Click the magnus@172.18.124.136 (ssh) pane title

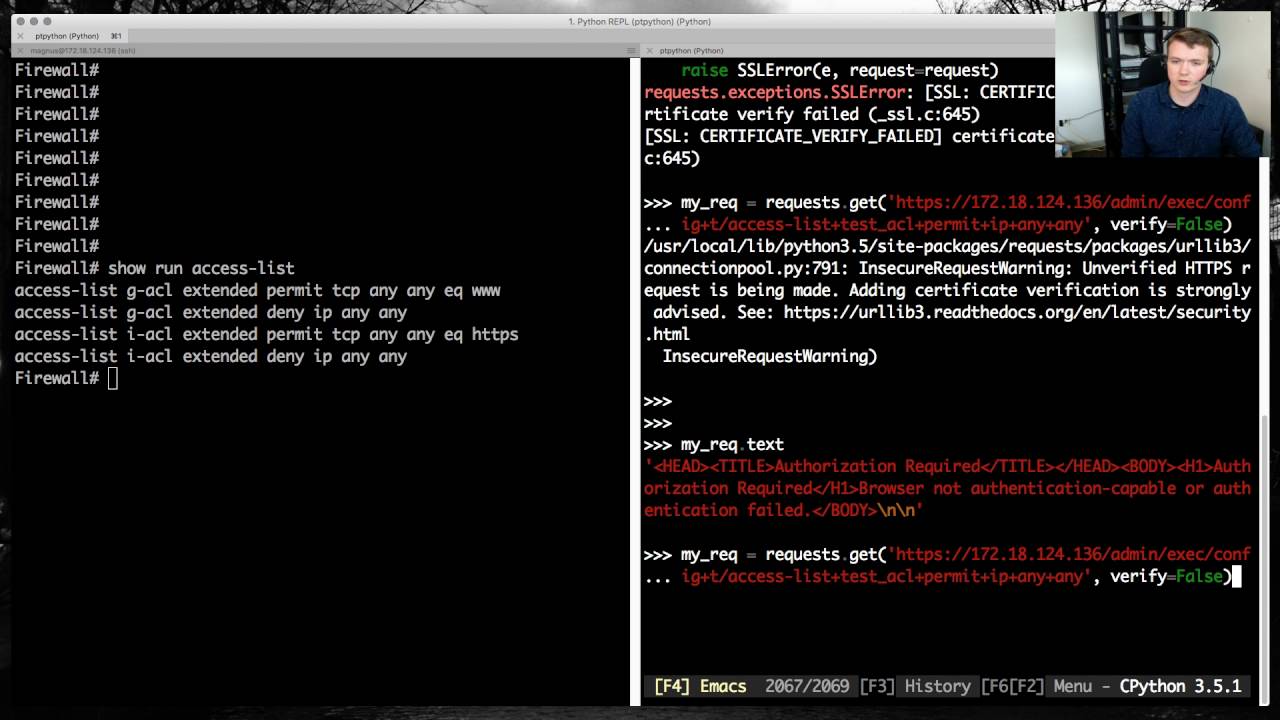pyautogui.click(x=83, y=50)
